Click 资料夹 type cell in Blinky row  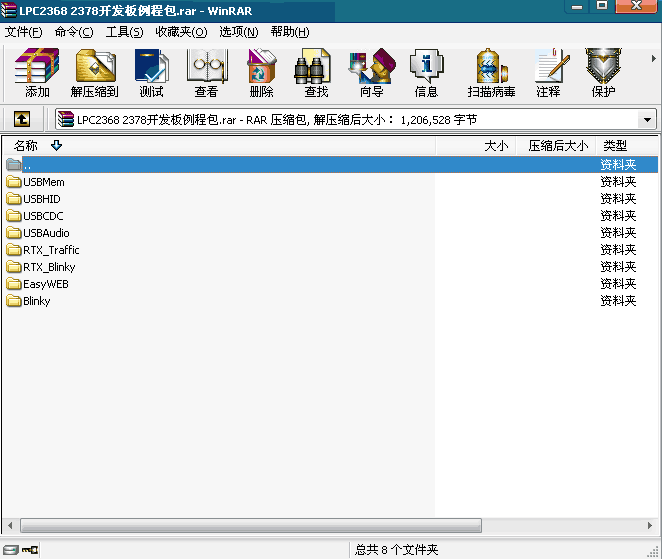click(619, 301)
